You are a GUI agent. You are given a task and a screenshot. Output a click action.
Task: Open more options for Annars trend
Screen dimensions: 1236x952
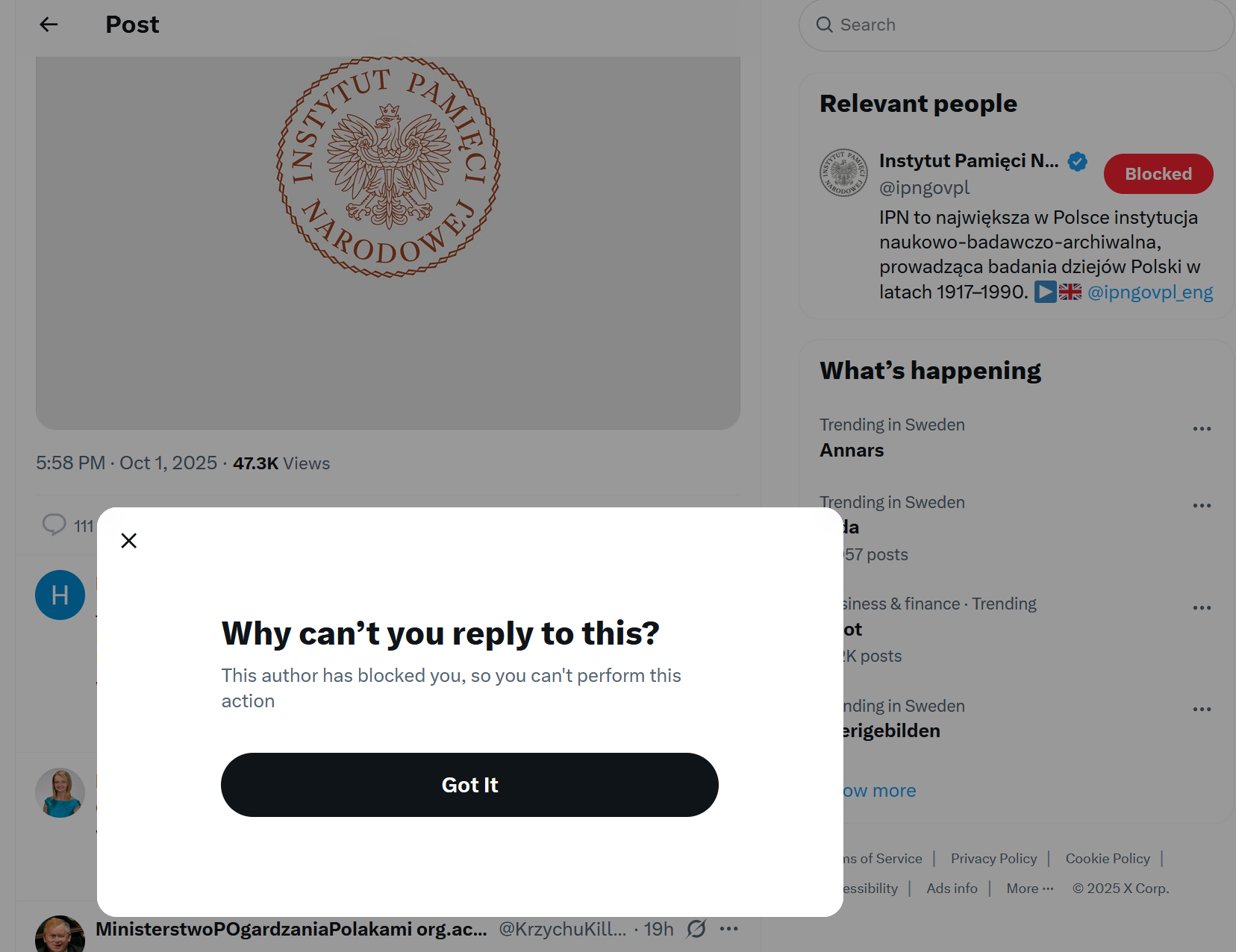tap(1202, 429)
